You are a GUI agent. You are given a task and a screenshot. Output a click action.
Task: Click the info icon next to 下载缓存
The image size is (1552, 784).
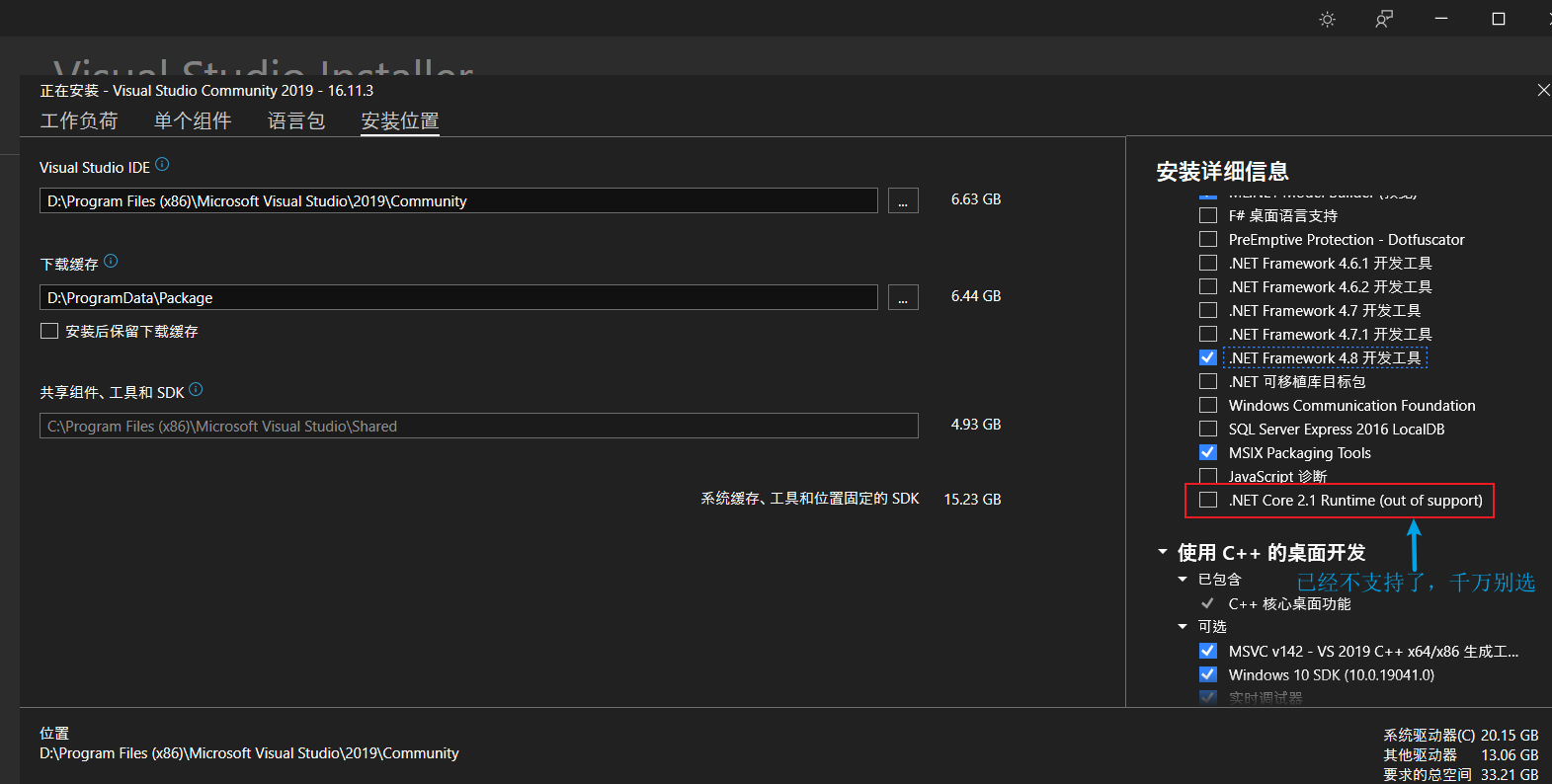pyautogui.click(x=111, y=262)
